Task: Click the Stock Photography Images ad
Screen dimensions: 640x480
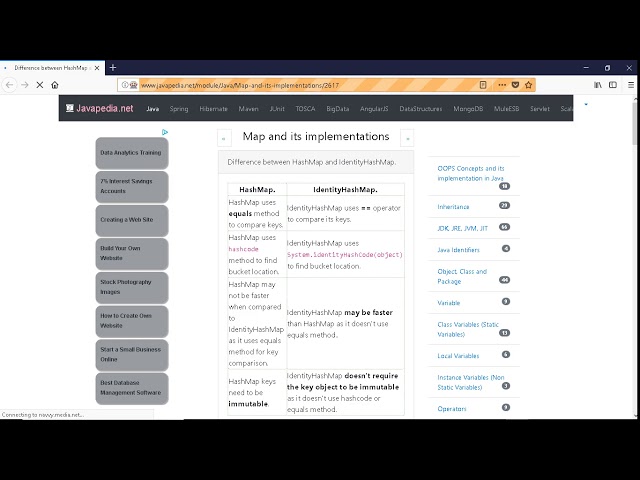Action: (131, 287)
